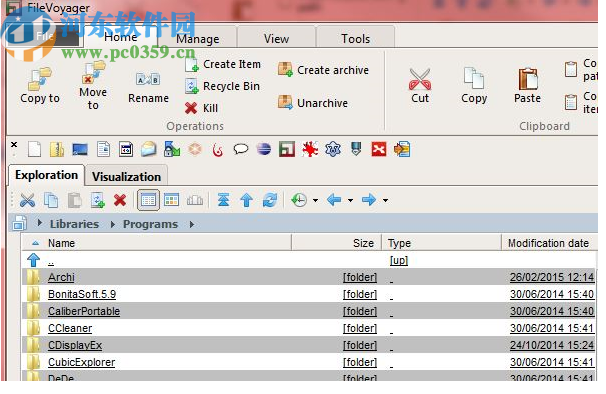Expand the arrow after Libraries breadcrumb
606x394 pixels.
click(x=112, y=224)
